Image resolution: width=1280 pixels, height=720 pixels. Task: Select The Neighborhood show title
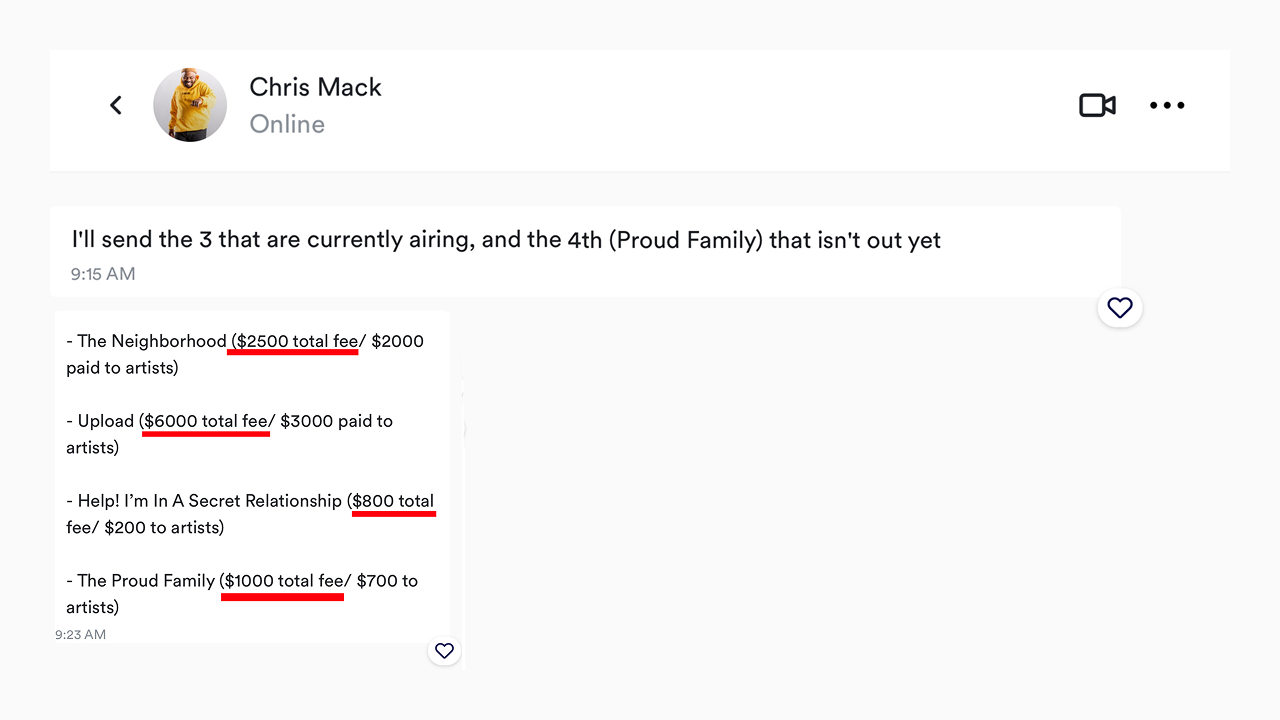click(152, 342)
